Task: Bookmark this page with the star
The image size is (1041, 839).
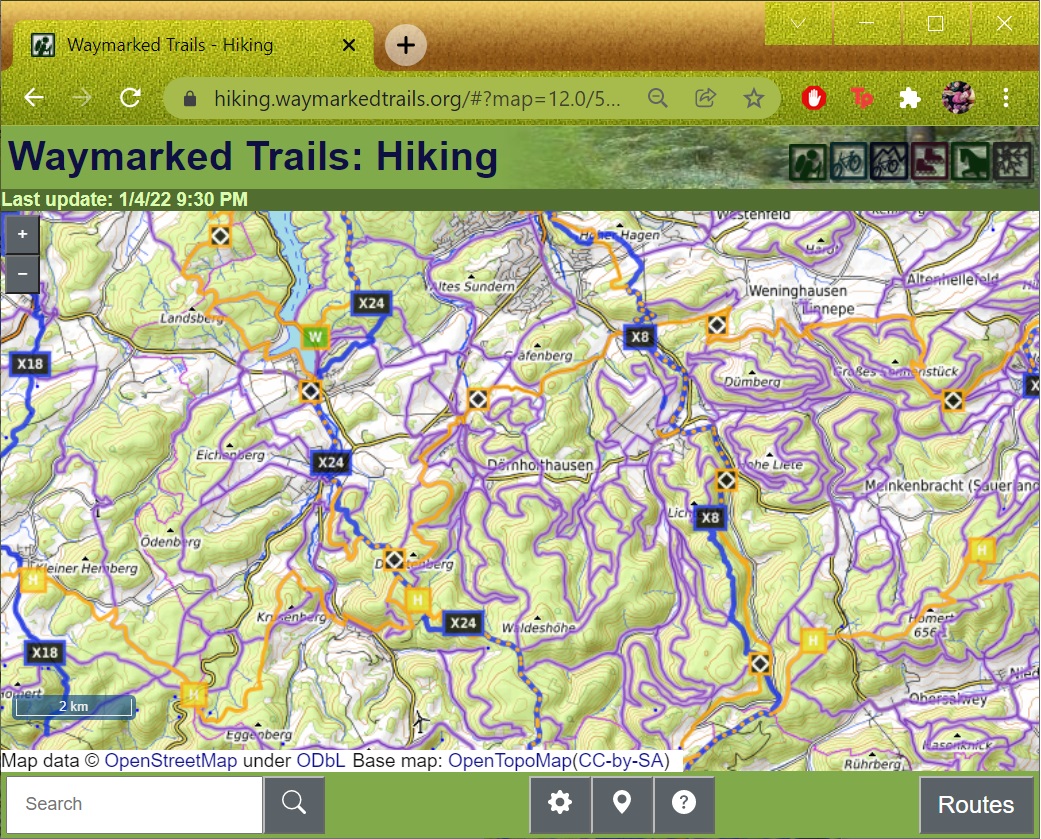Action: (x=754, y=98)
